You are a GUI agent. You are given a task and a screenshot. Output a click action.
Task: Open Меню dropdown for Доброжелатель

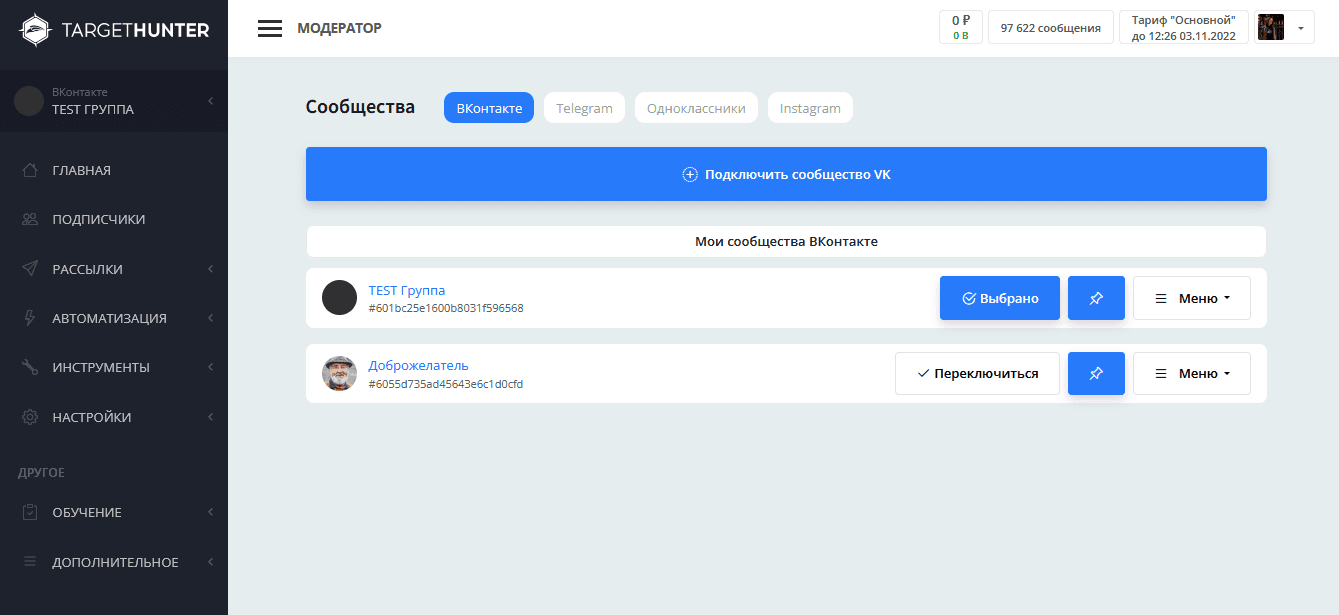(1191, 373)
